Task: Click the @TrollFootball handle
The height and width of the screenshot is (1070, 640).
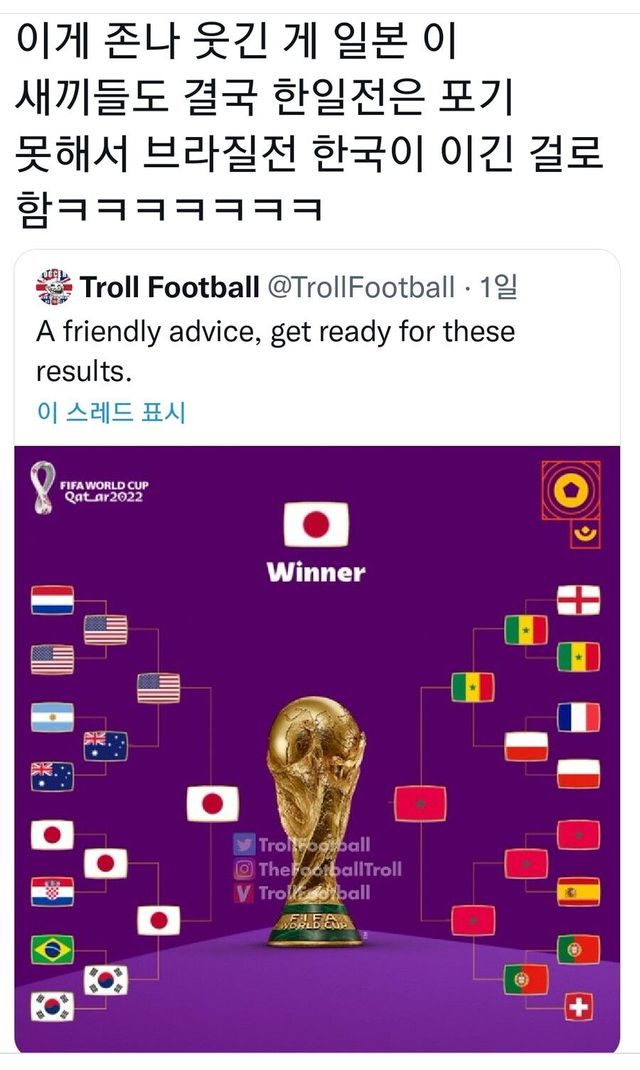Action: click(360, 288)
